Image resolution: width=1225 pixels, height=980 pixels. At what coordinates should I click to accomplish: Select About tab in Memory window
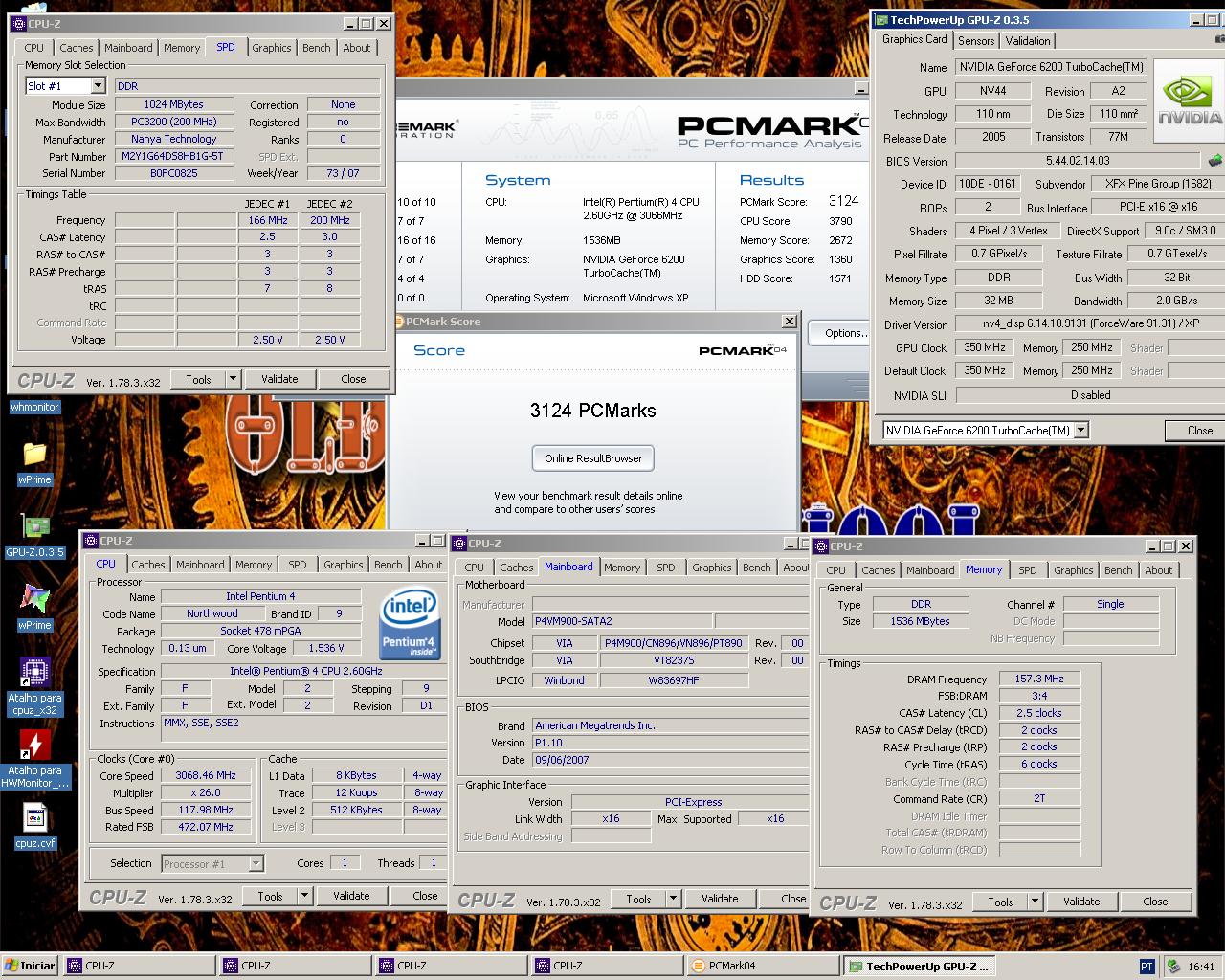pos(1159,570)
